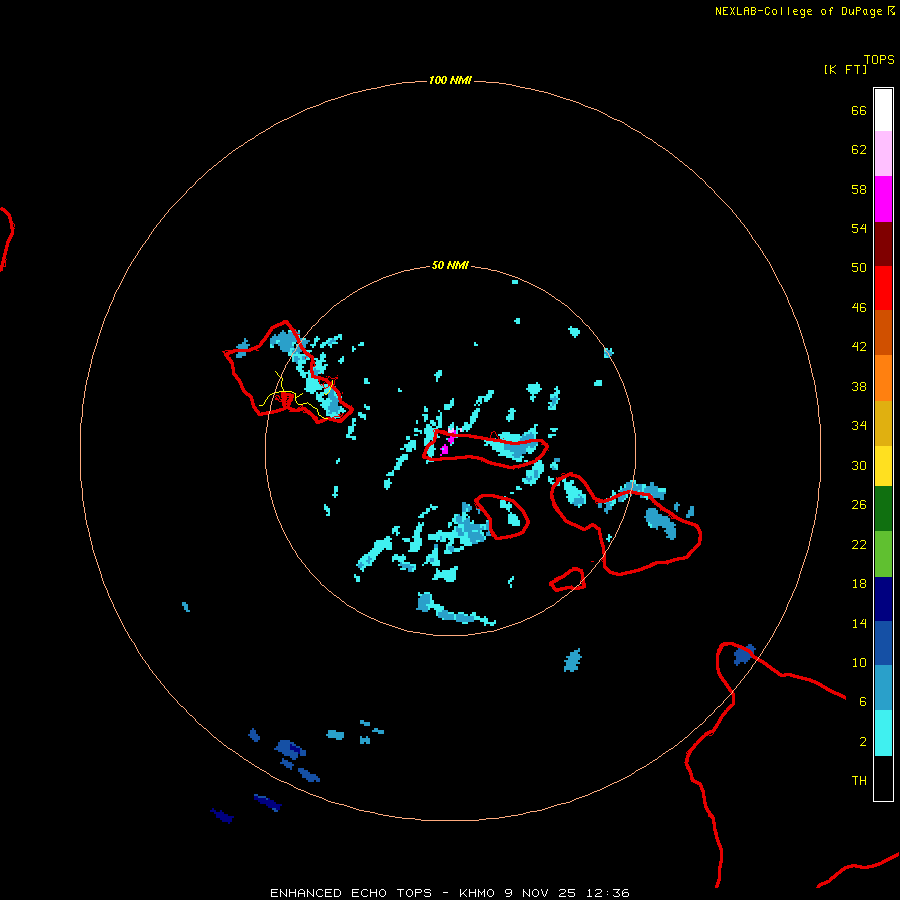Click the light blue 10 kft legend swatch

pyautogui.click(x=883, y=688)
